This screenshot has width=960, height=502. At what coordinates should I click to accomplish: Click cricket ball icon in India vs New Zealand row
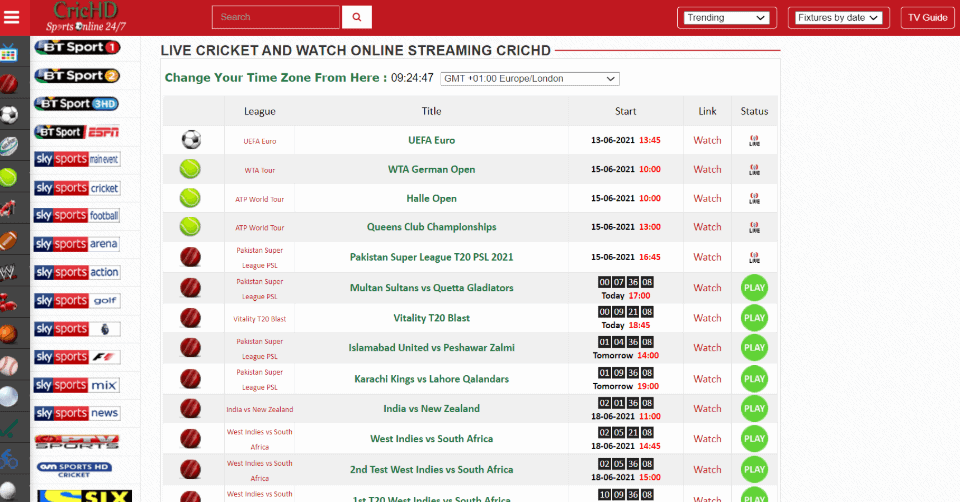click(x=190, y=408)
